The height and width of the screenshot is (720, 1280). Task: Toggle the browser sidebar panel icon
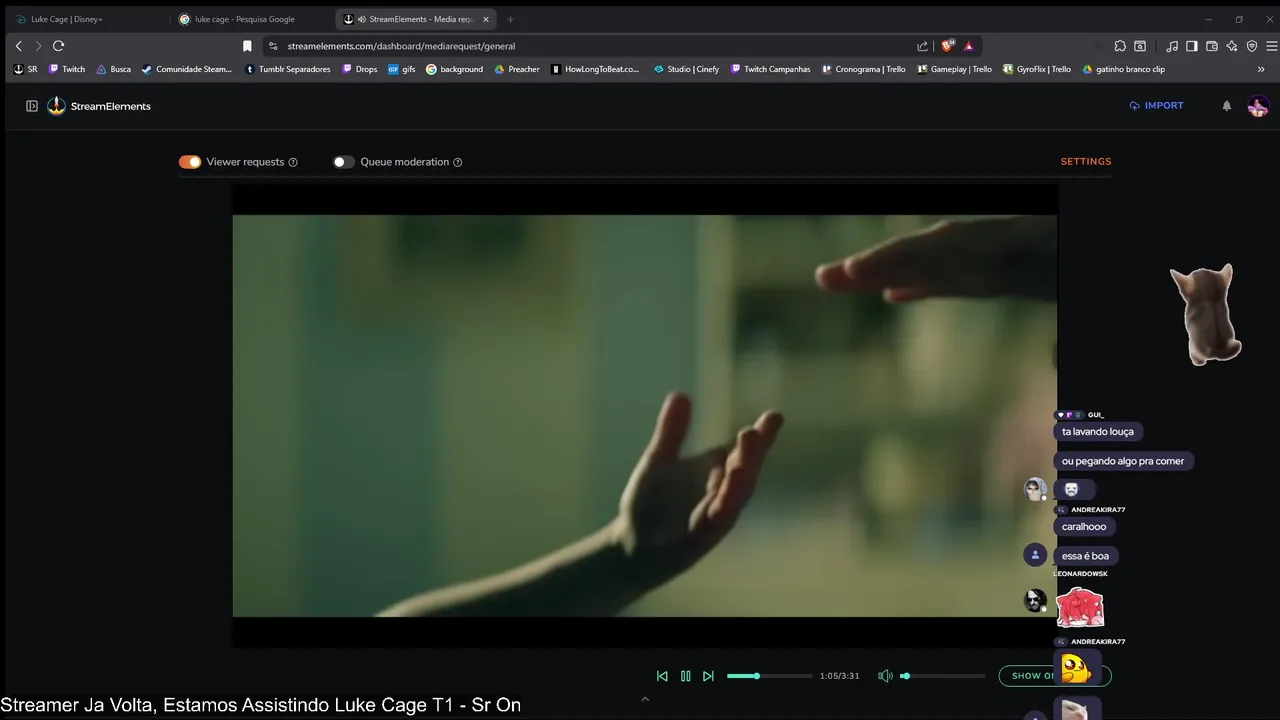1192,46
